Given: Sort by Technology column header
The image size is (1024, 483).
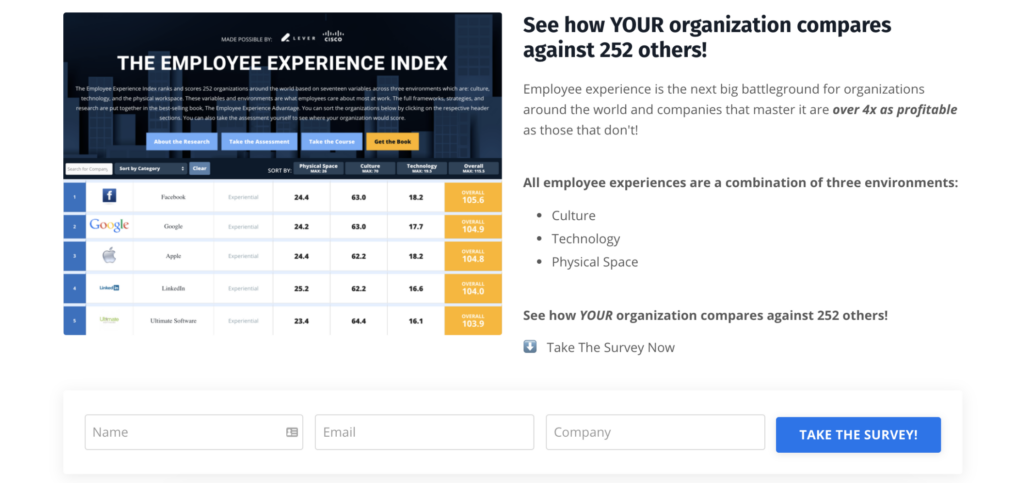Looking at the screenshot, I should click(422, 168).
